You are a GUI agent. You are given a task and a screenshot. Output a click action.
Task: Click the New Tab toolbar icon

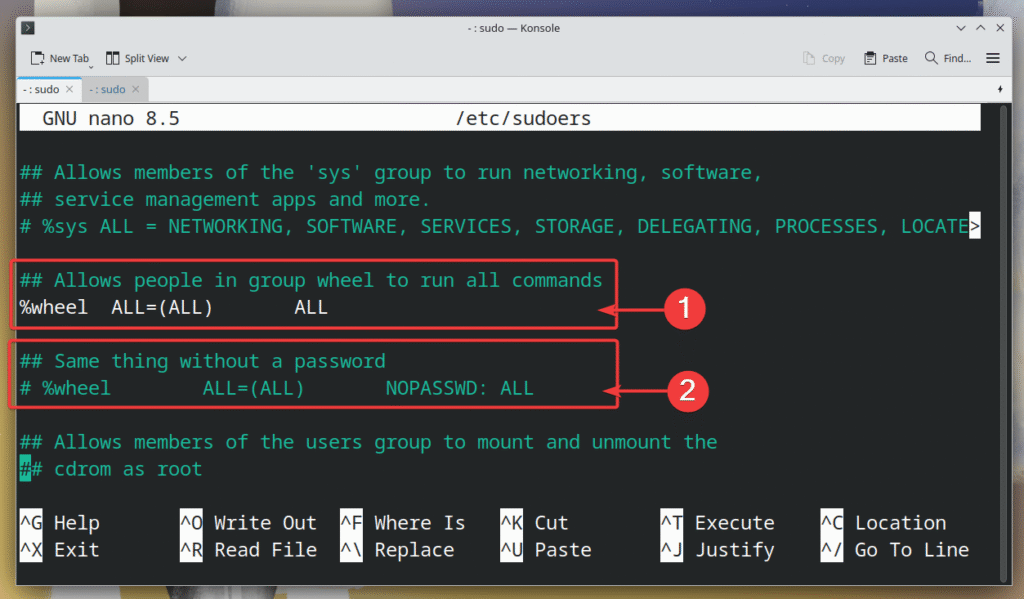pyautogui.click(x=37, y=59)
